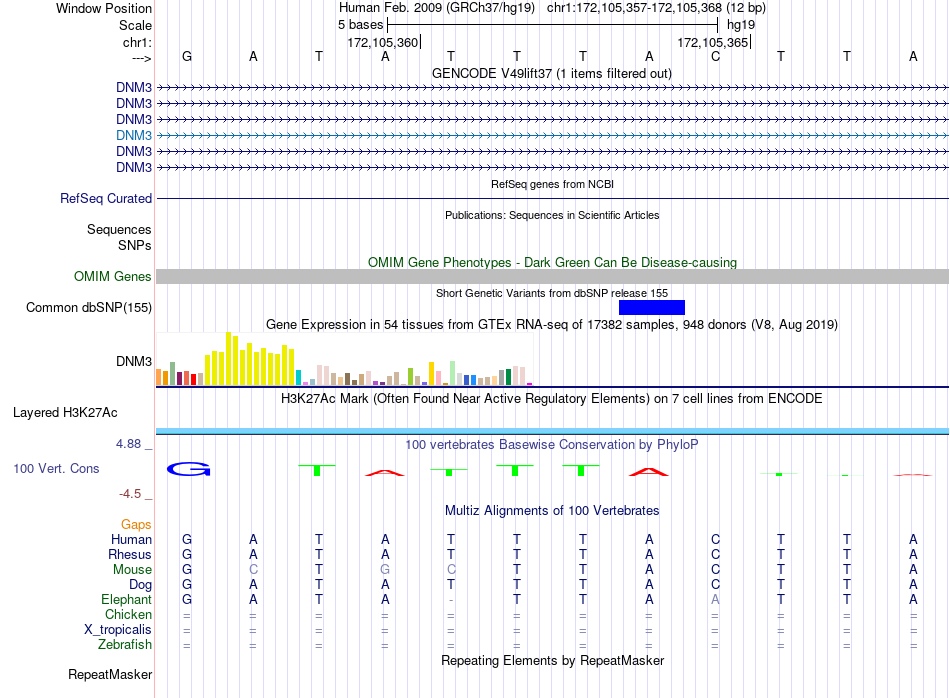Open the light-blue highlighted DNM3 transcript label
The width and height of the screenshot is (950, 698).
point(134,135)
